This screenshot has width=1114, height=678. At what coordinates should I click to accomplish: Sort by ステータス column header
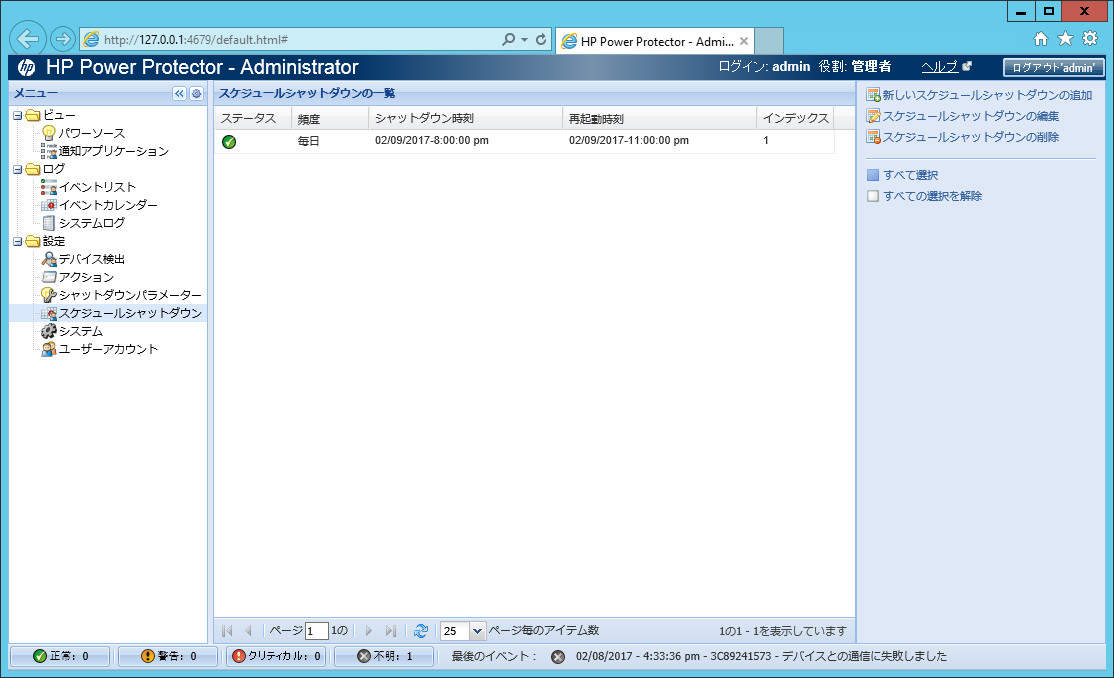[253, 119]
